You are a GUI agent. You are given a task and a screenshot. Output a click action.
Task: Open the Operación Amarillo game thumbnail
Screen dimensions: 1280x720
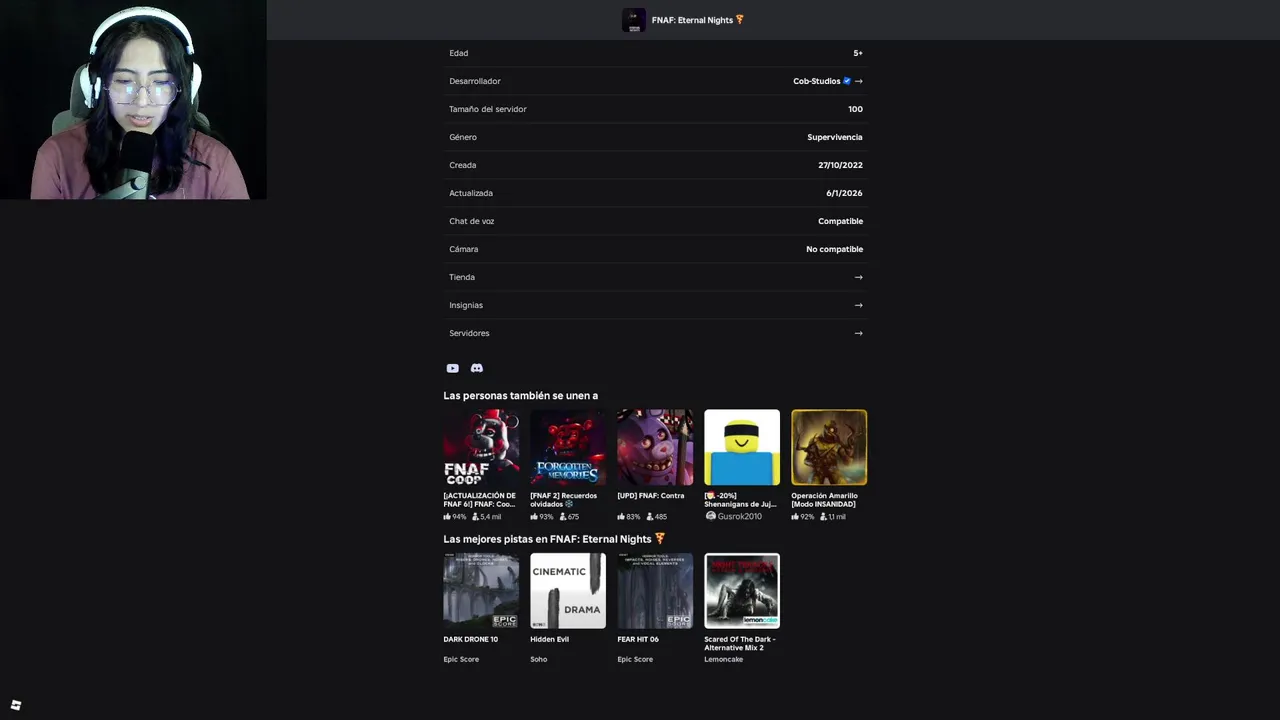[829, 447]
